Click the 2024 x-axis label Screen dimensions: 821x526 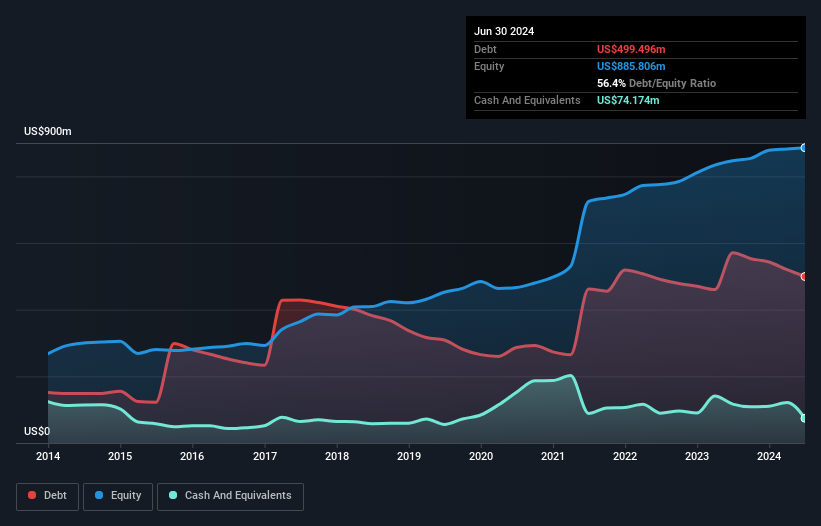click(x=769, y=456)
